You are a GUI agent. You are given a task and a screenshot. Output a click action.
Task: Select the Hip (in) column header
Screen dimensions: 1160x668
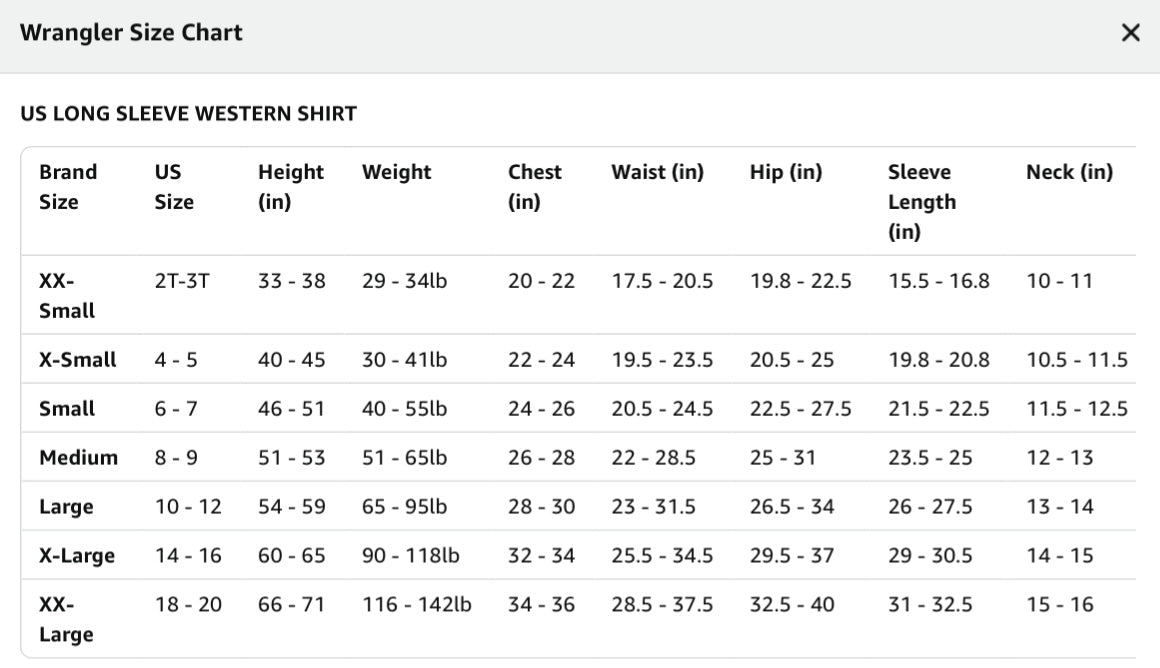click(786, 172)
